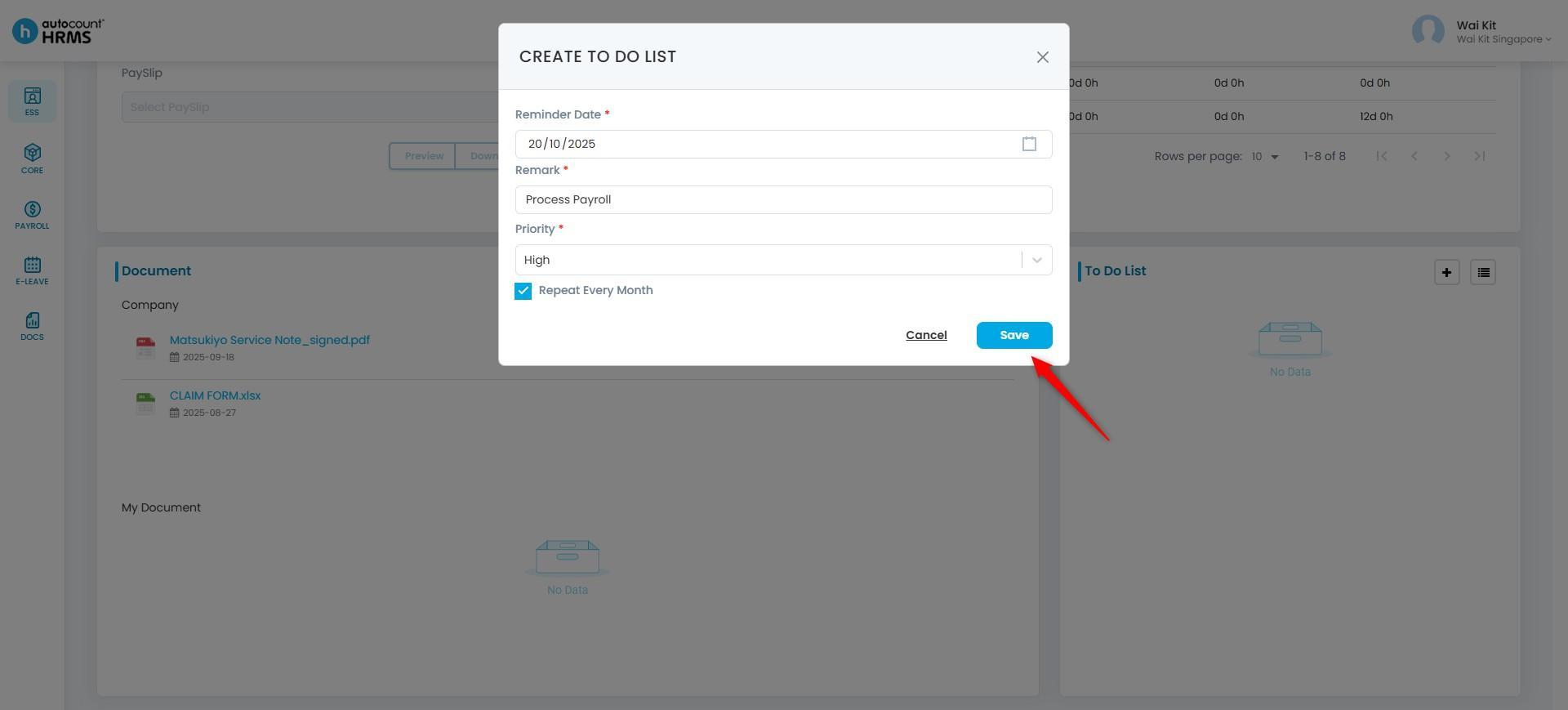Save the to do list entry
This screenshot has height=710, width=1568.
coord(1014,335)
